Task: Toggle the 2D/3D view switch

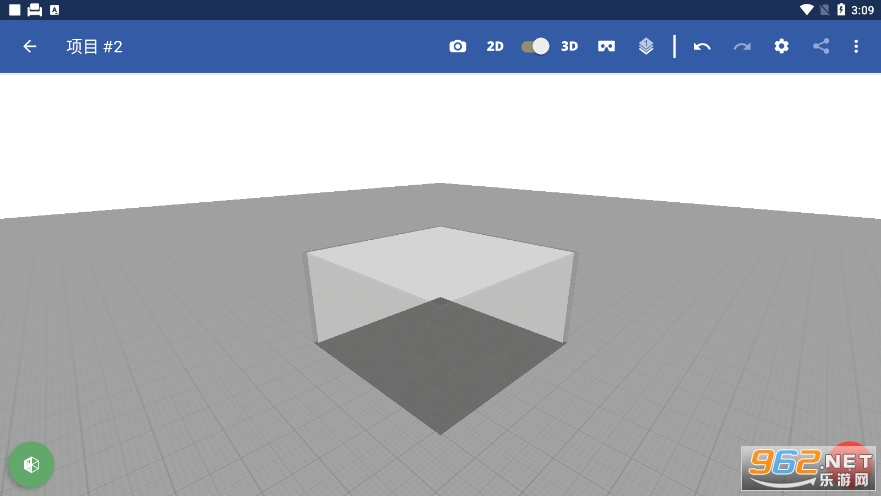Action: click(x=535, y=46)
